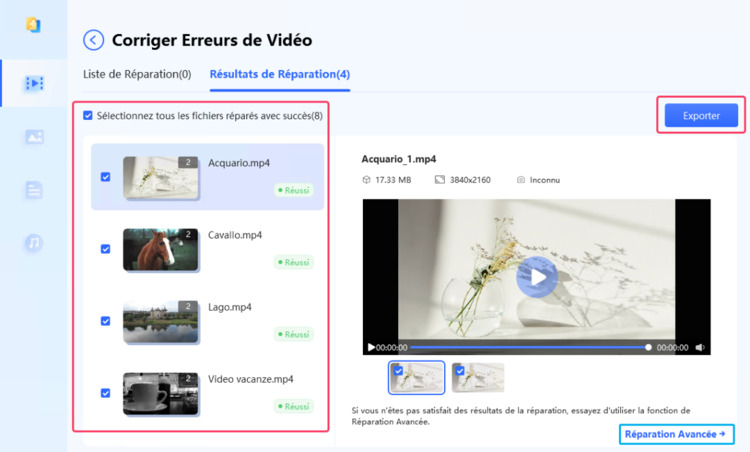Image resolution: width=750 pixels, height=452 pixels.
Task: Select the photo repair sidebar icon
Action: click(34, 137)
